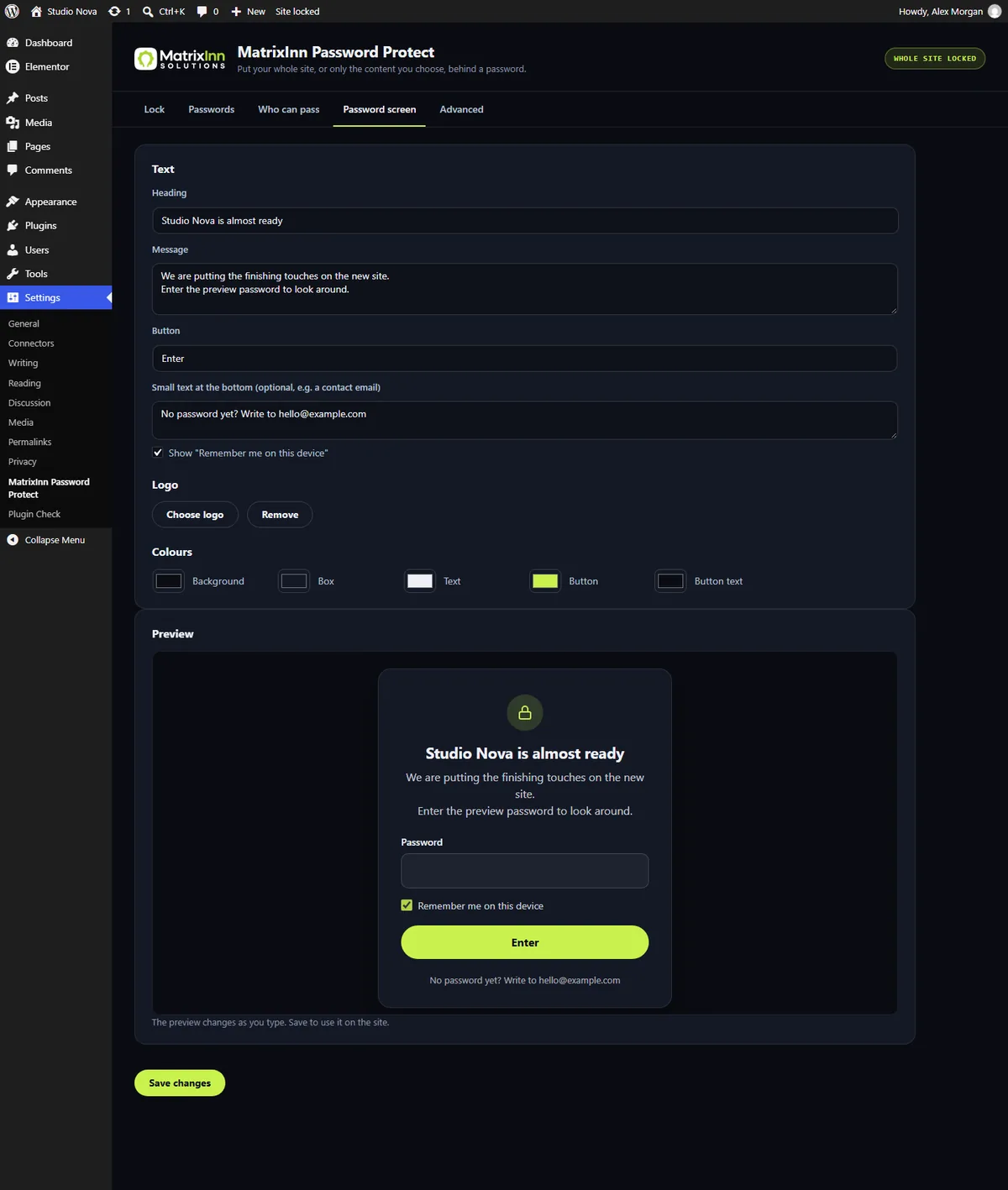Open the Privacy settings submenu item

point(23,462)
